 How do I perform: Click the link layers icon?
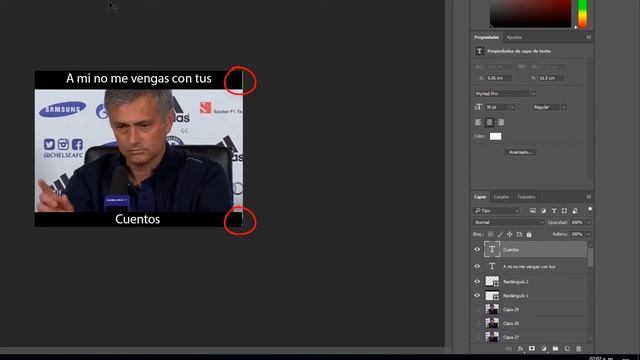tap(508, 349)
